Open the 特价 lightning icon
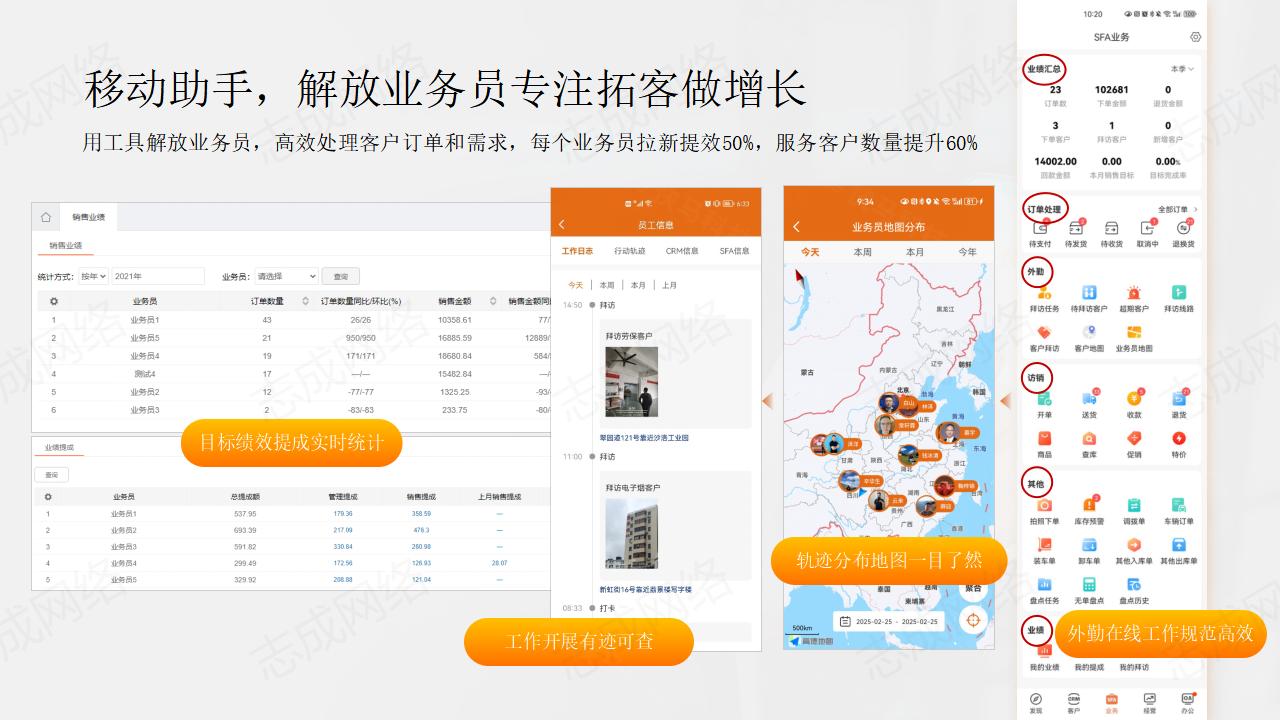The height and width of the screenshot is (720, 1280). click(1179, 439)
